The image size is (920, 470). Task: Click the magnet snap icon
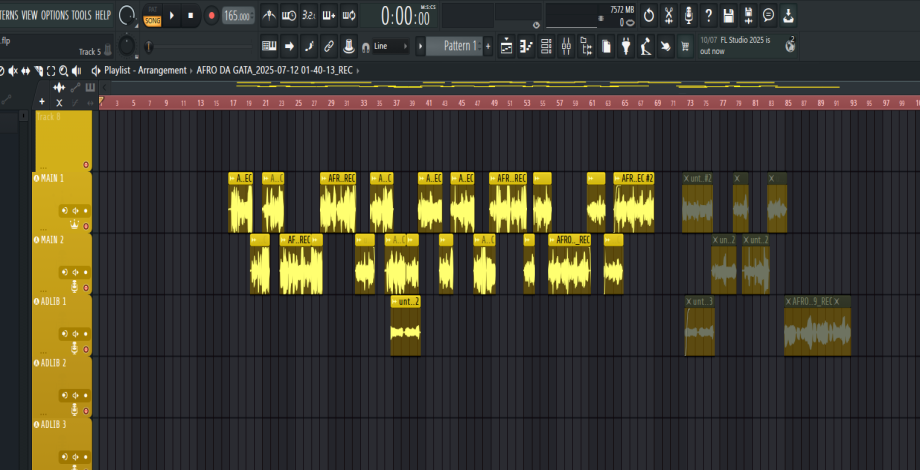(x=366, y=46)
